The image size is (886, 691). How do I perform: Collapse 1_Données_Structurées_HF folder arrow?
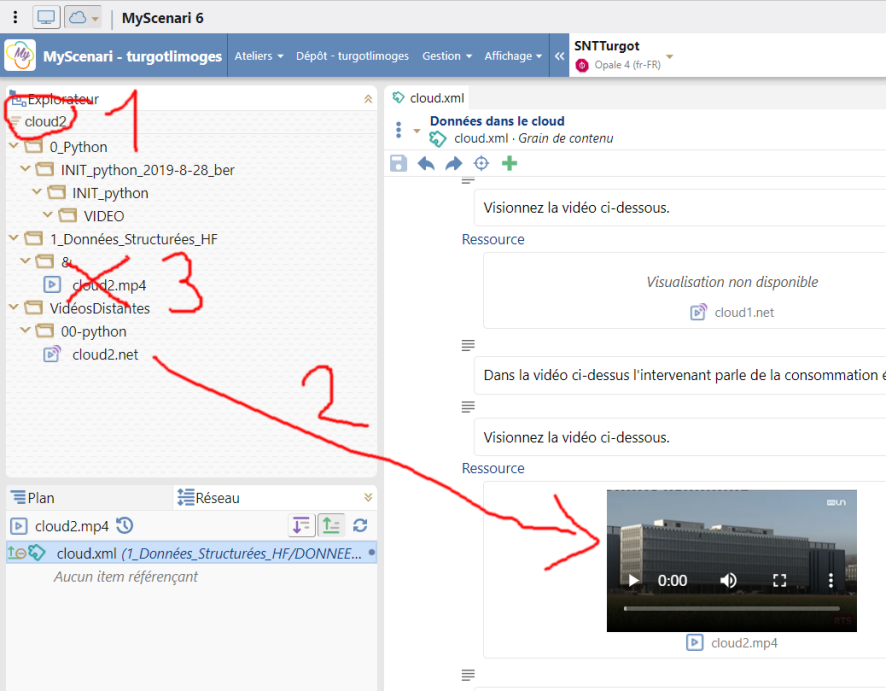pos(14,238)
